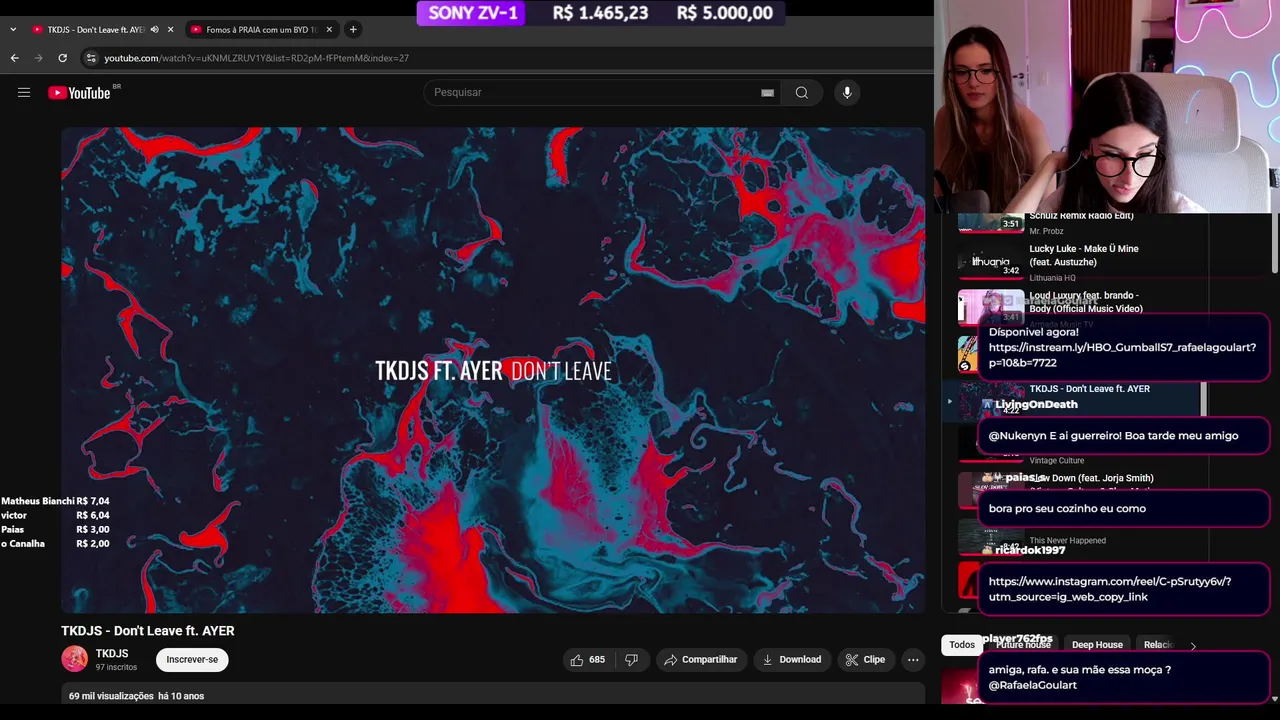Viewport: 1280px width, 720px height.
Task: Reload the current page
Action: tap(62, 58)
